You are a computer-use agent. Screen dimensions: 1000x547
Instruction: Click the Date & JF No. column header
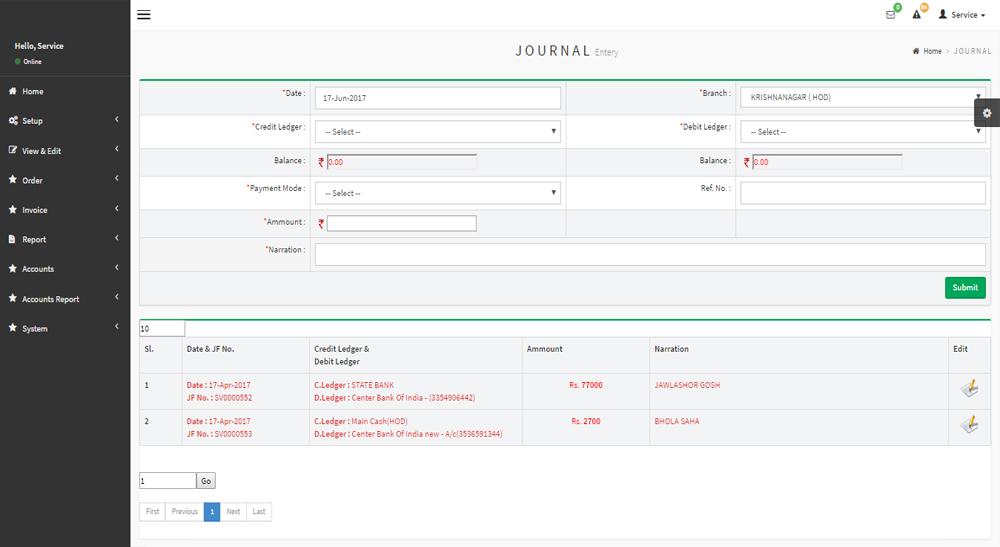(210, 349)
